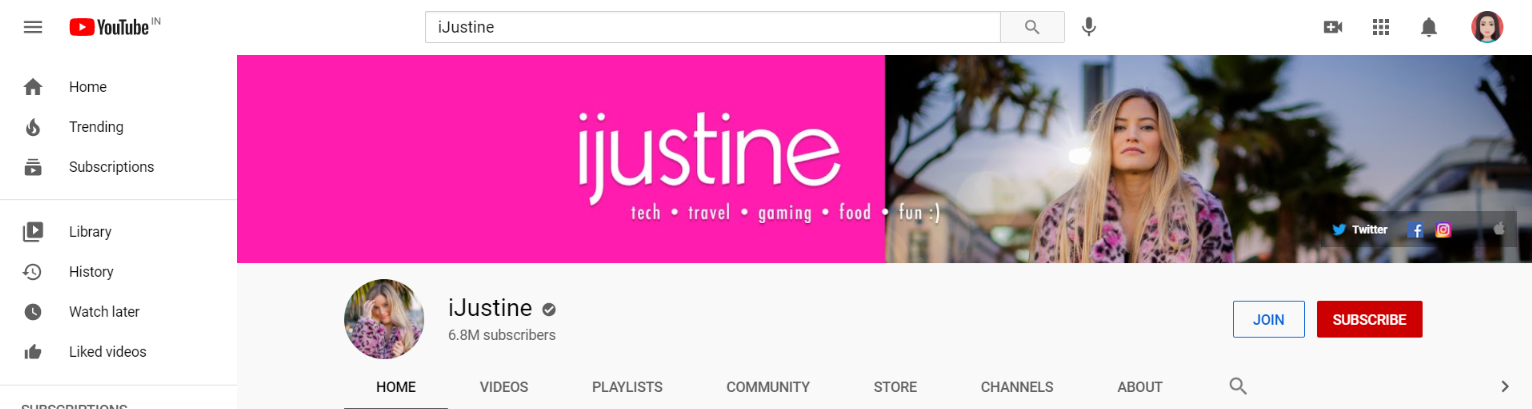
Task: Open the Facebook link on banner
Action: [1416, 230]
